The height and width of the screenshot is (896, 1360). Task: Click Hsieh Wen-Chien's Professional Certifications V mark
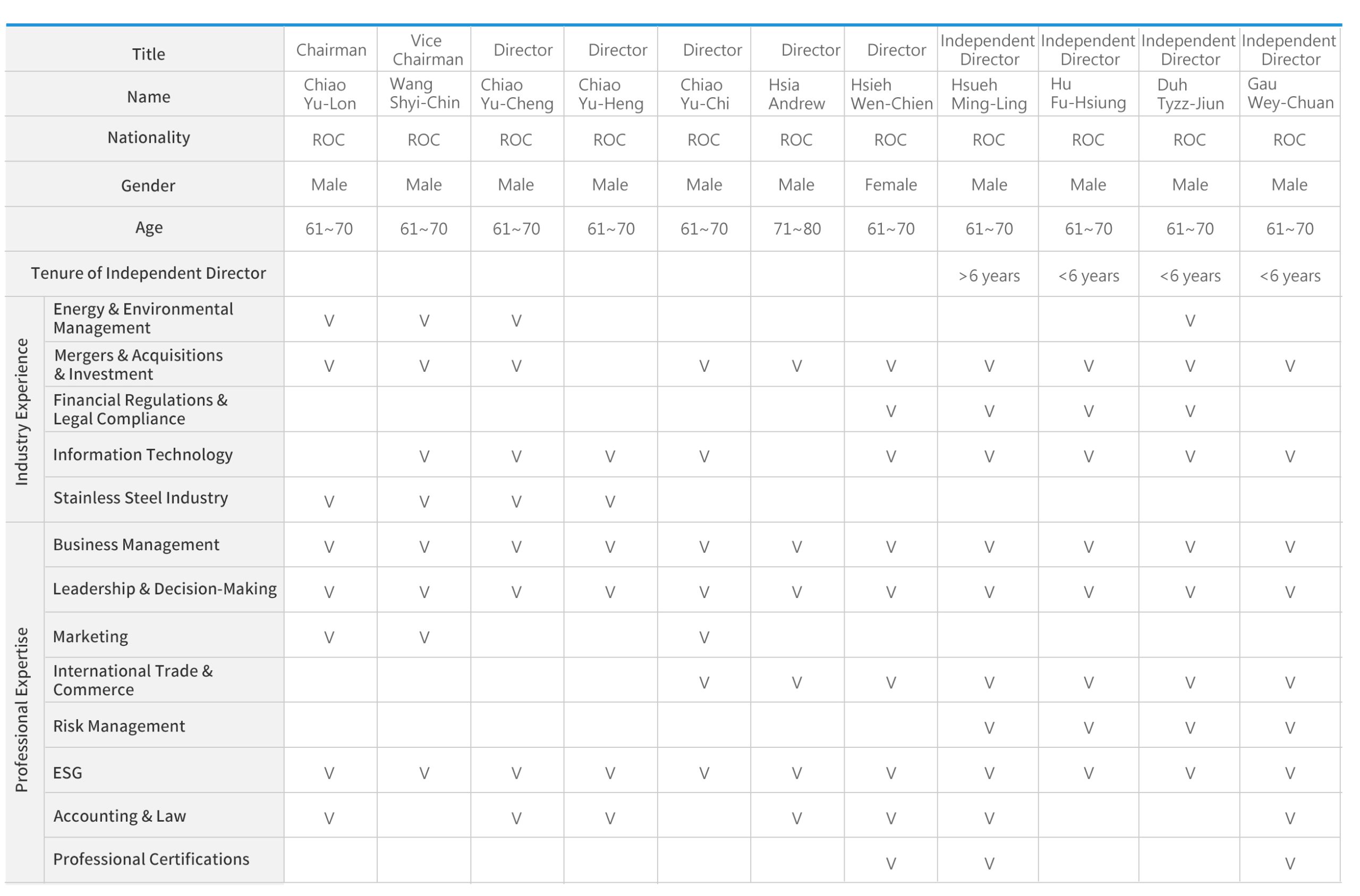click(x=891, y=864)
